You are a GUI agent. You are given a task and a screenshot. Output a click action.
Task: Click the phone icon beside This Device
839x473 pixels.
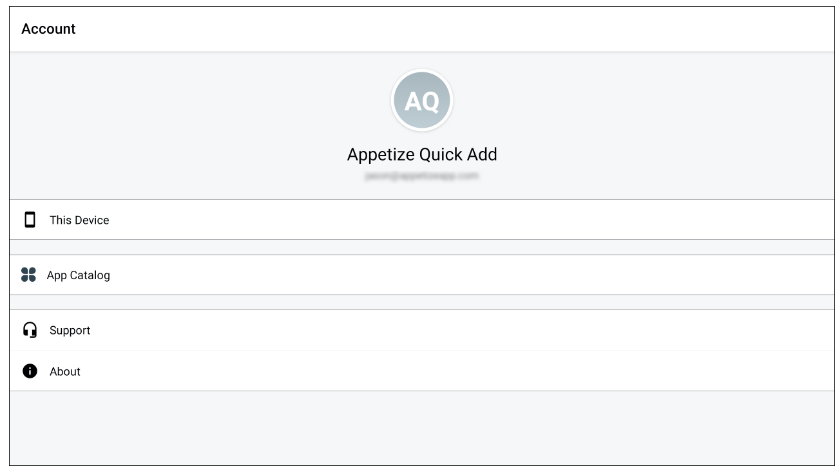tap(29, 220)
